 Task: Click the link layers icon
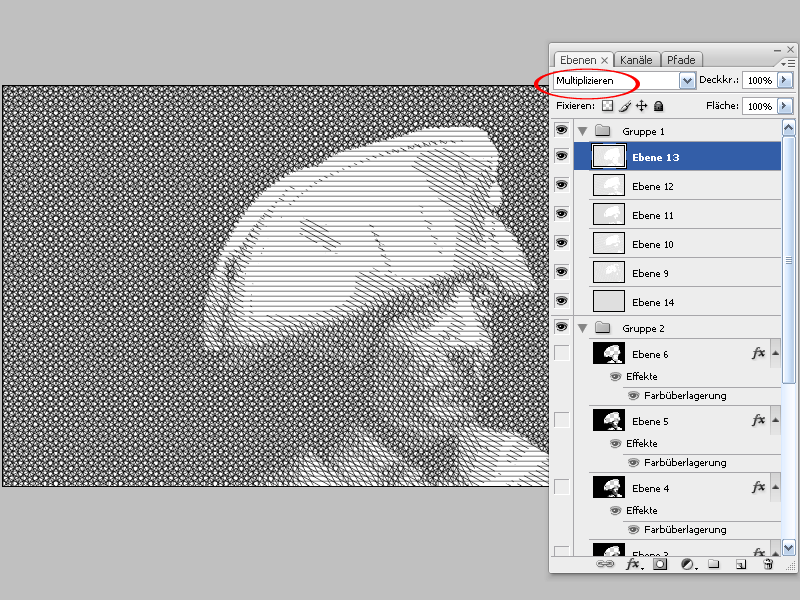(605, 564)
